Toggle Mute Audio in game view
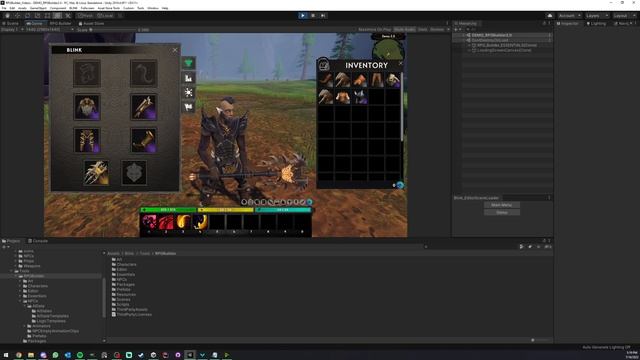640x360 pixels. click(x=404, y=30)
